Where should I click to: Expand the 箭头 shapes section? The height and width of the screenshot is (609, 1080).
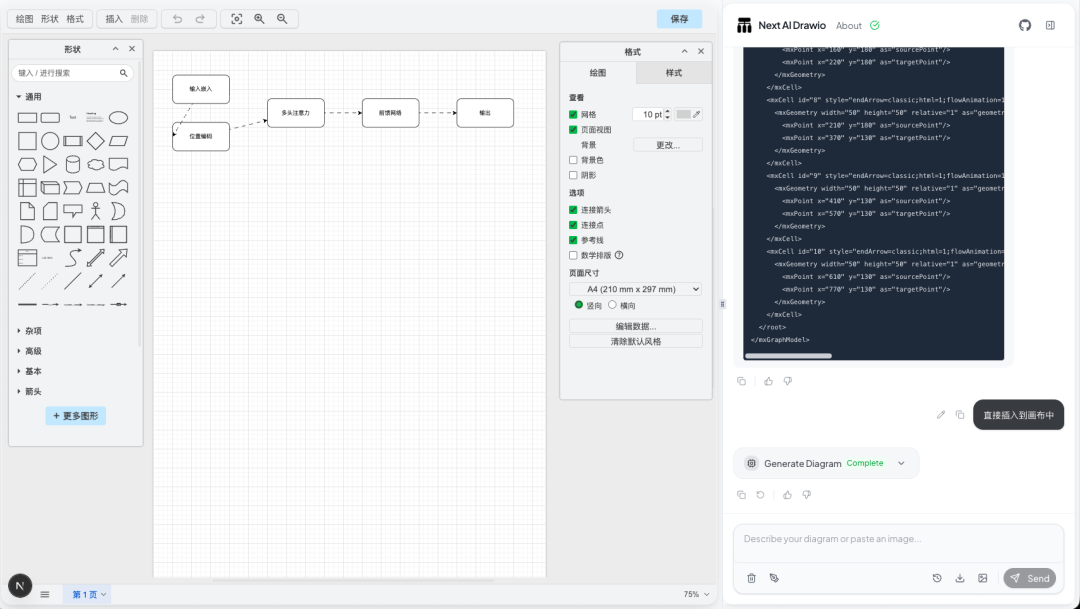(28, 391)
